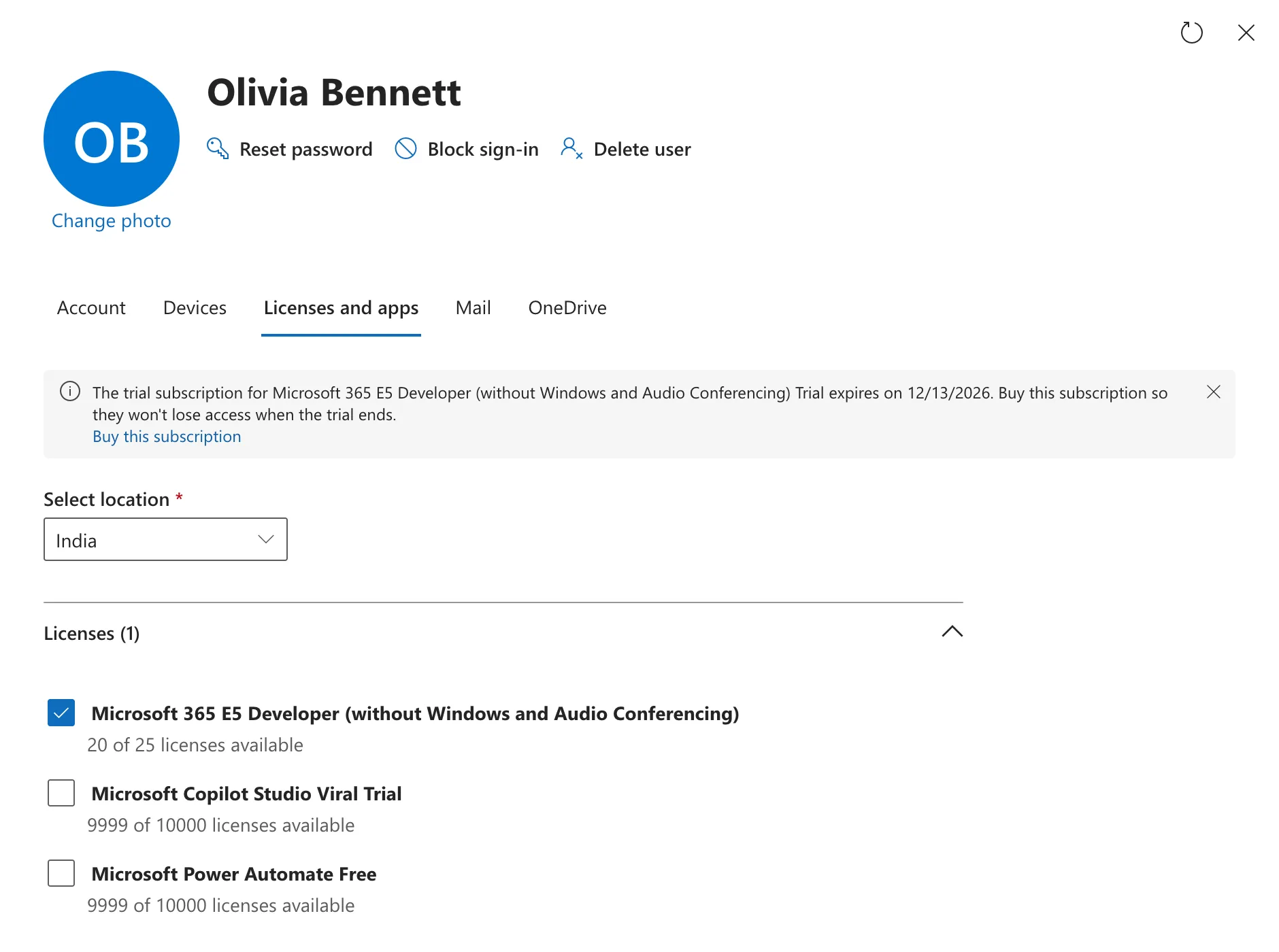Click Buy this subscription link

(167, 437)
